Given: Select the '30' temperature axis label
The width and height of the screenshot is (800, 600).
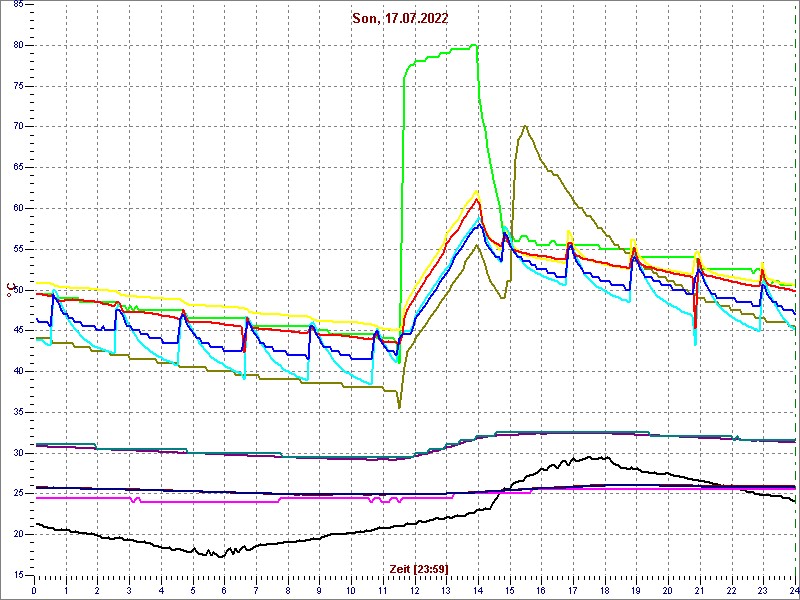Looking at the screenshot, I should pyautogui.click(x=17, y=453).
